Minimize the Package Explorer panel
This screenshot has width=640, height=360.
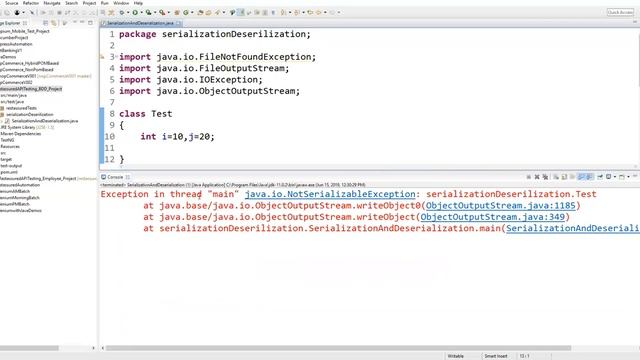click(82, 22)
